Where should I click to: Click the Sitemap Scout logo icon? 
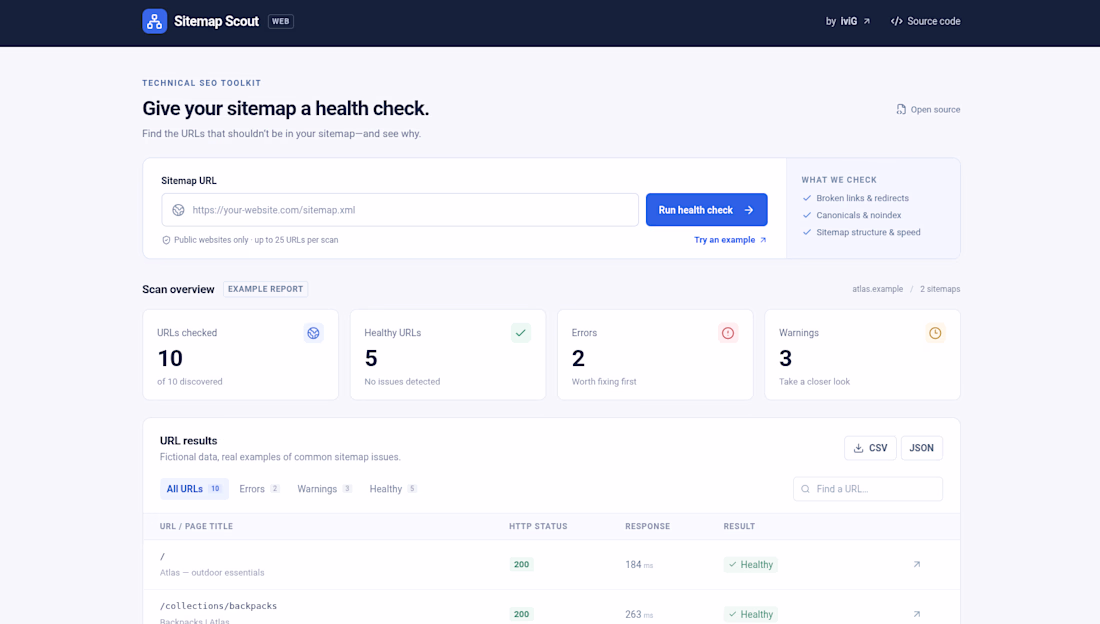click(154, 21)
